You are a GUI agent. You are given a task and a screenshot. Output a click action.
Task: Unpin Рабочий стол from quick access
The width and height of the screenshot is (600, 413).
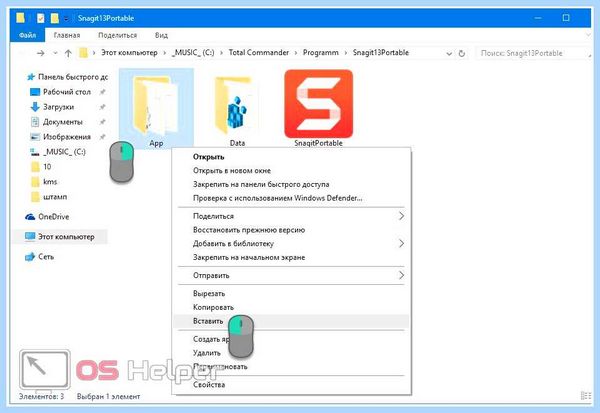pyautogui.click(x=102, y=92)
